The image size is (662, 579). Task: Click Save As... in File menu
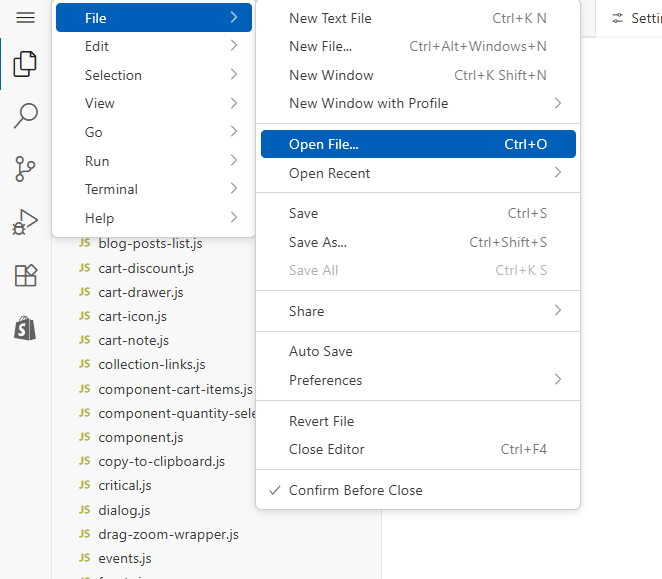[x=318, y=242]
